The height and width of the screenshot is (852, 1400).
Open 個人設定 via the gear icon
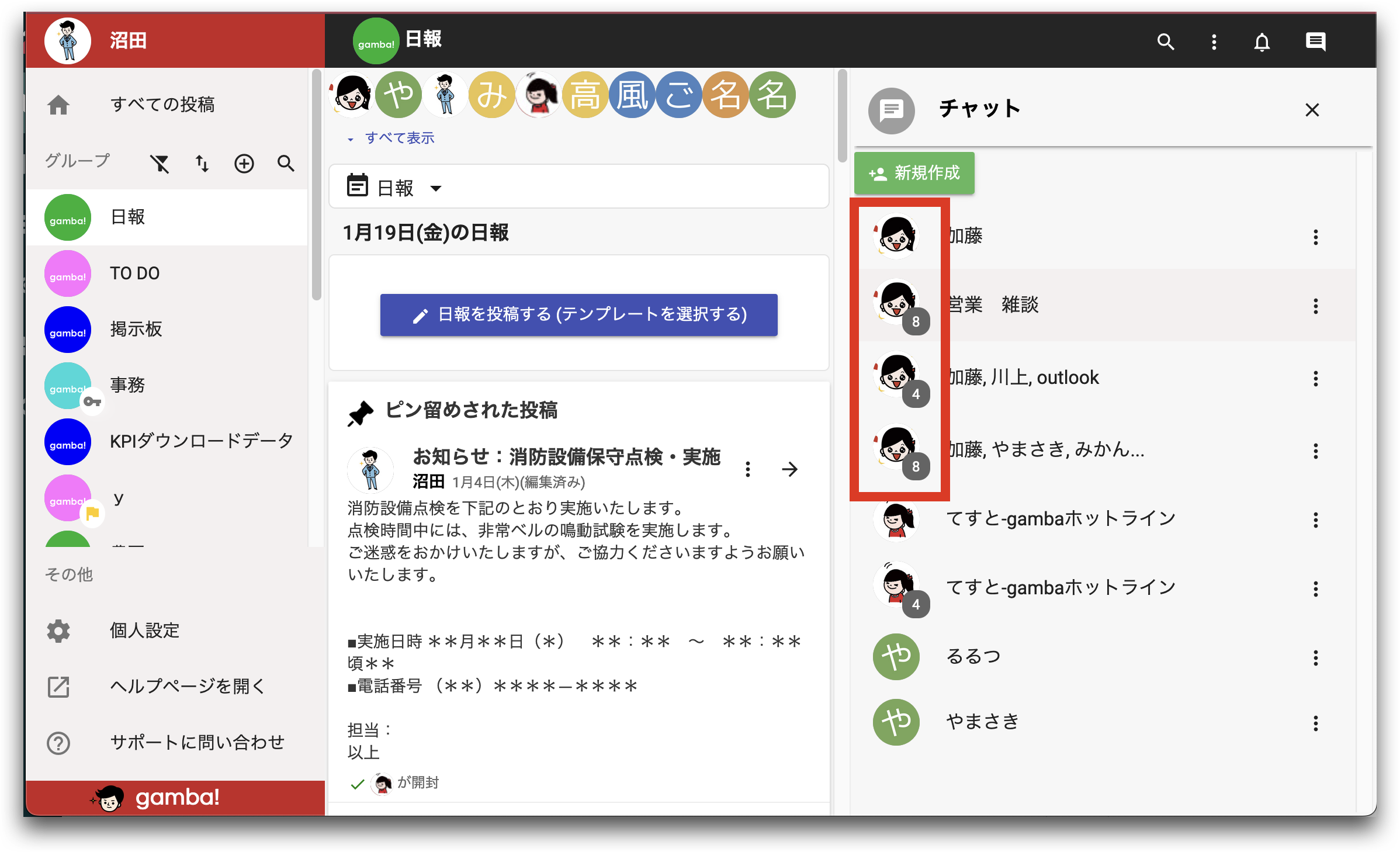tap(58, 631)
